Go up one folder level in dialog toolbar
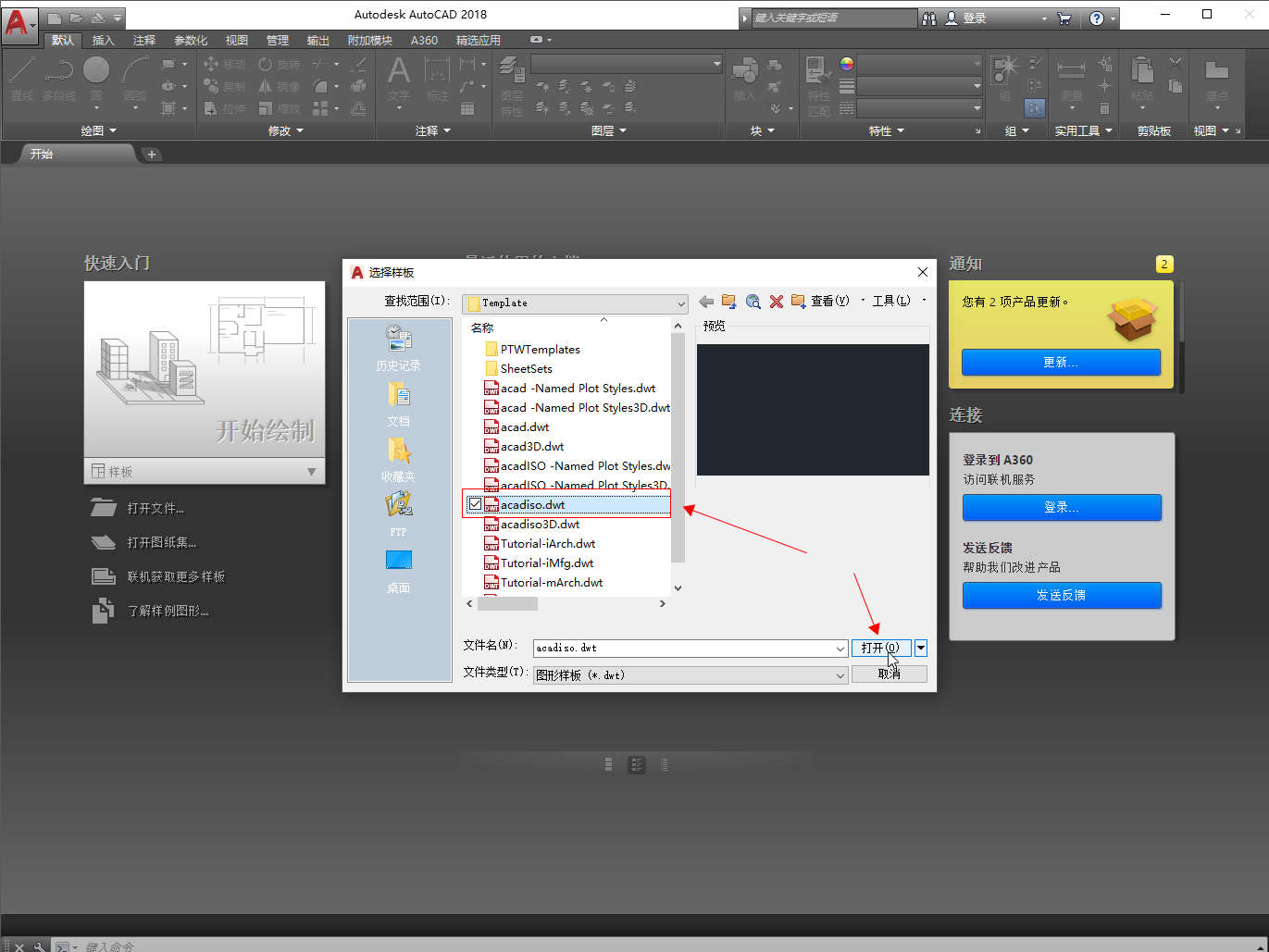1269x952 pixels. tap(729, 302)
